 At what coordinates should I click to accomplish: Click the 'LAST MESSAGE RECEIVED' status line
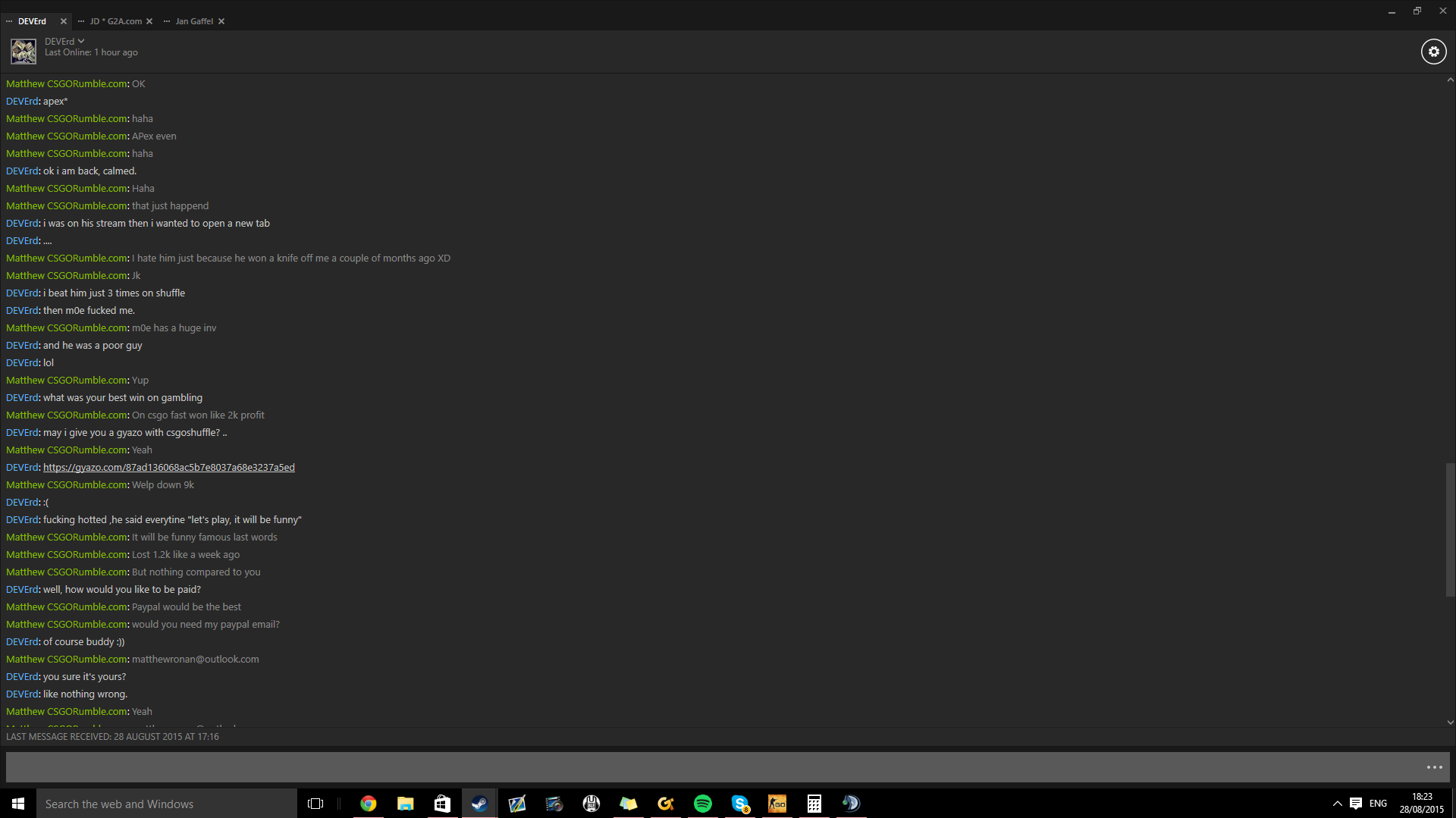pyautogui.click(x=112, y=737)
